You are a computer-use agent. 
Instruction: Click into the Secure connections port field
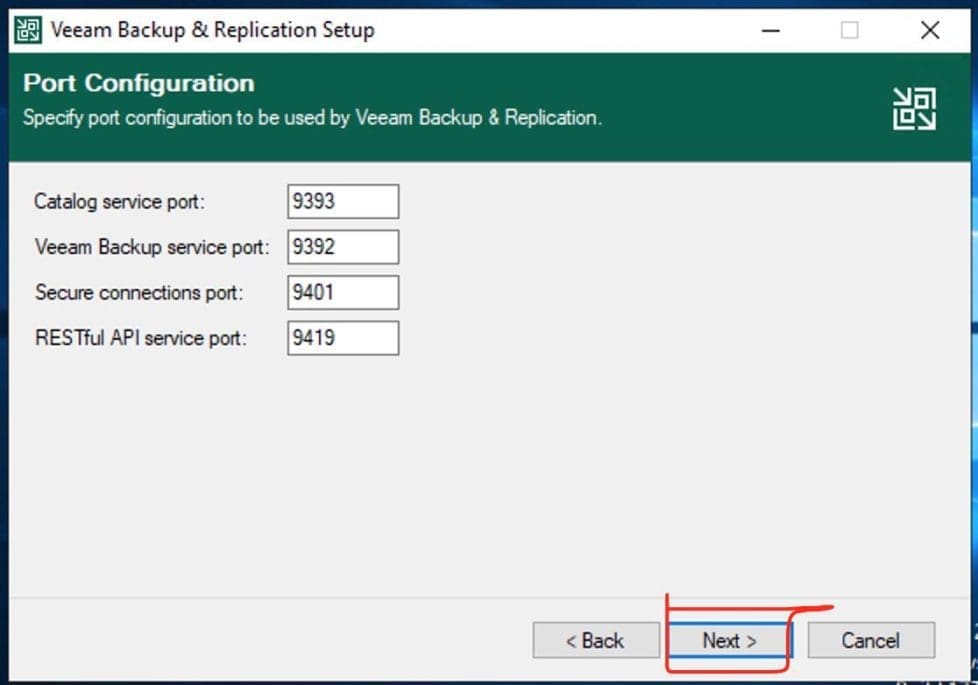(x=343, y=292)
